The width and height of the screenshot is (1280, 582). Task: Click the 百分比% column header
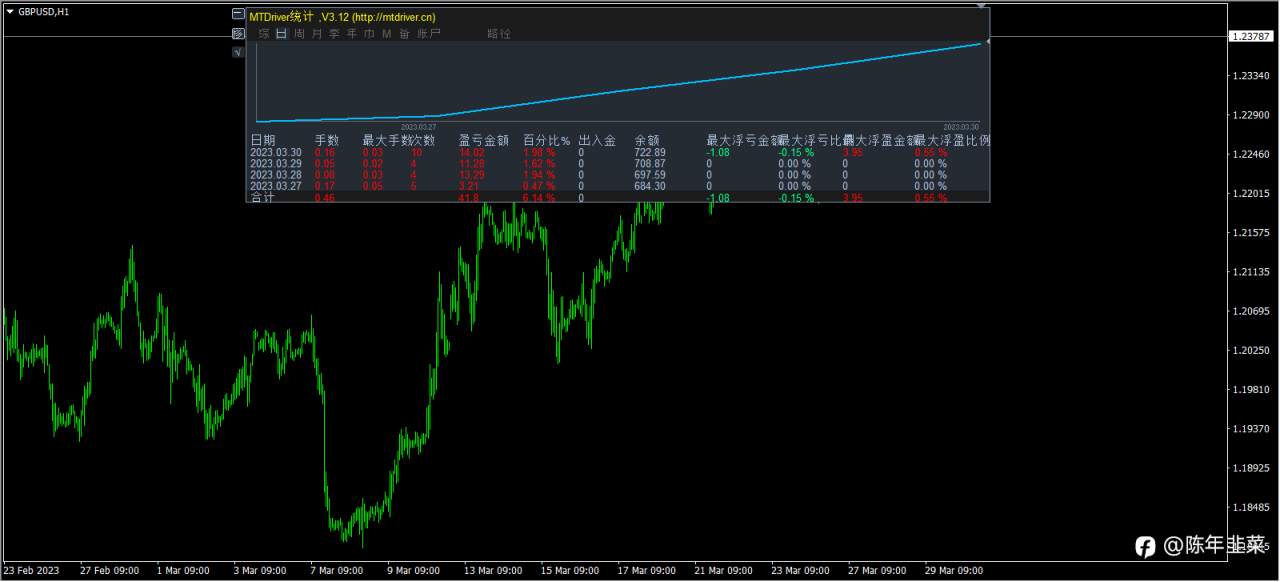(x=547, y=141)
